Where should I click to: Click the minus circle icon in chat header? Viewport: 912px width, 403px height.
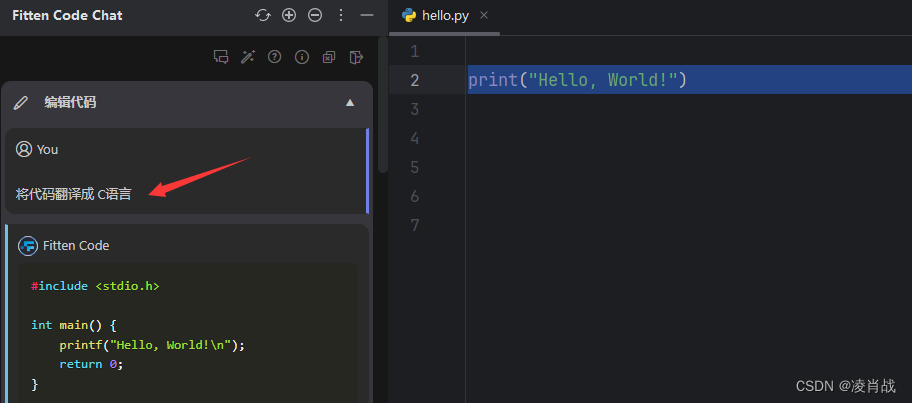315,16
